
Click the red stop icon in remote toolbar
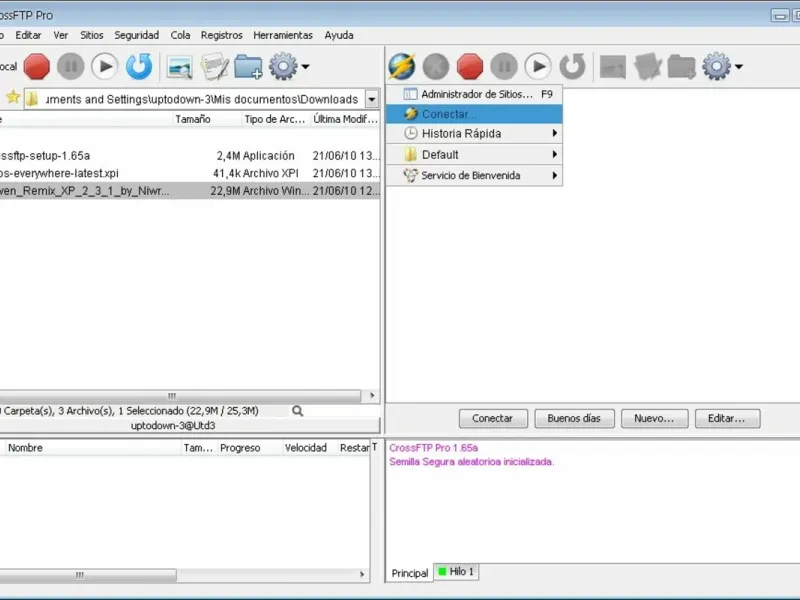(470, 66)
